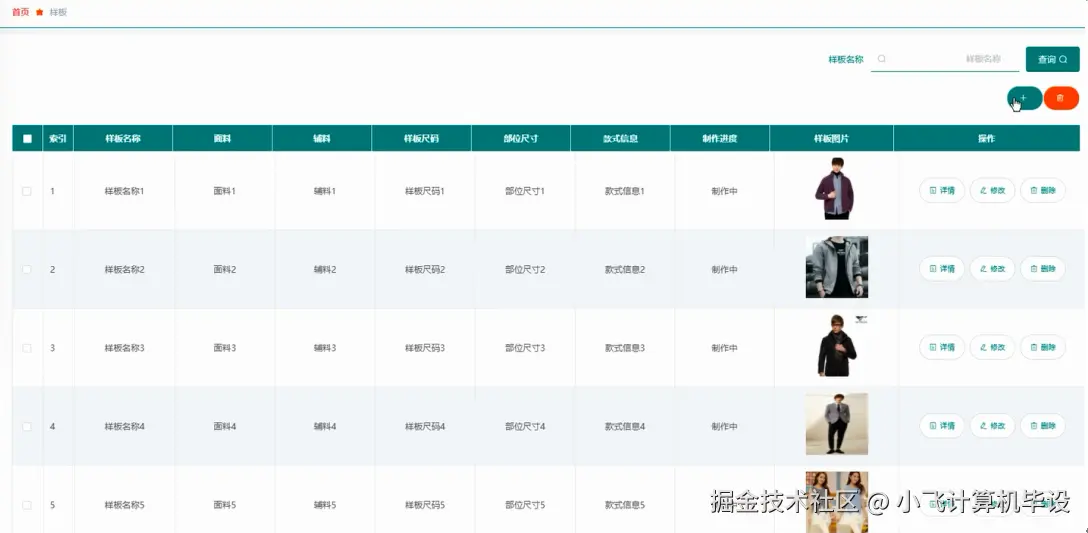
Task: Open the purple jacket image in row 1
Action: pos(835,189)
